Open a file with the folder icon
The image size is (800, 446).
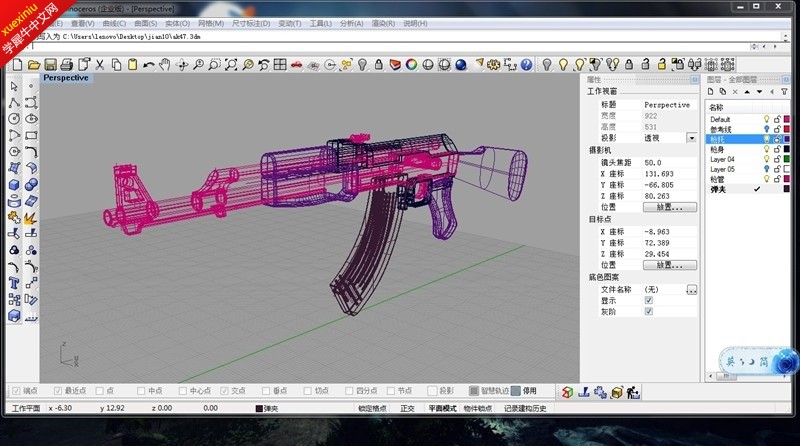[34, 64]
